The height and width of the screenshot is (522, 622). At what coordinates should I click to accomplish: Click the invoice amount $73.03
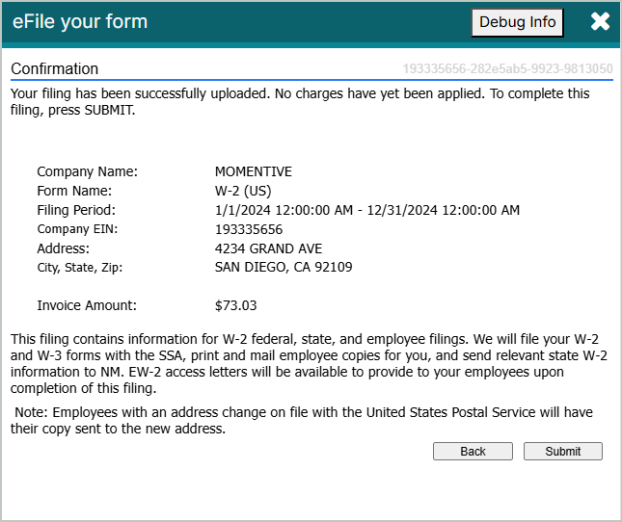coord(236,306)
